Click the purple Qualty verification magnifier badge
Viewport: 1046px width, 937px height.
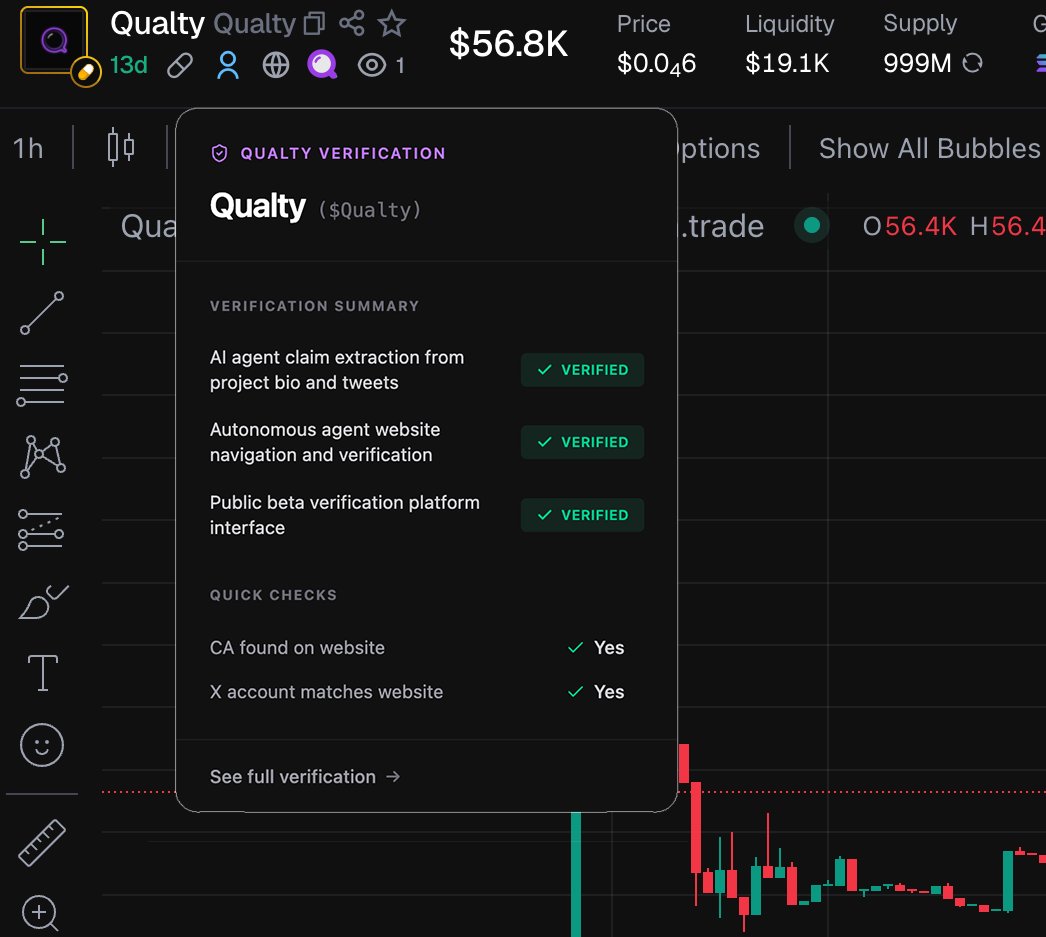322,62
